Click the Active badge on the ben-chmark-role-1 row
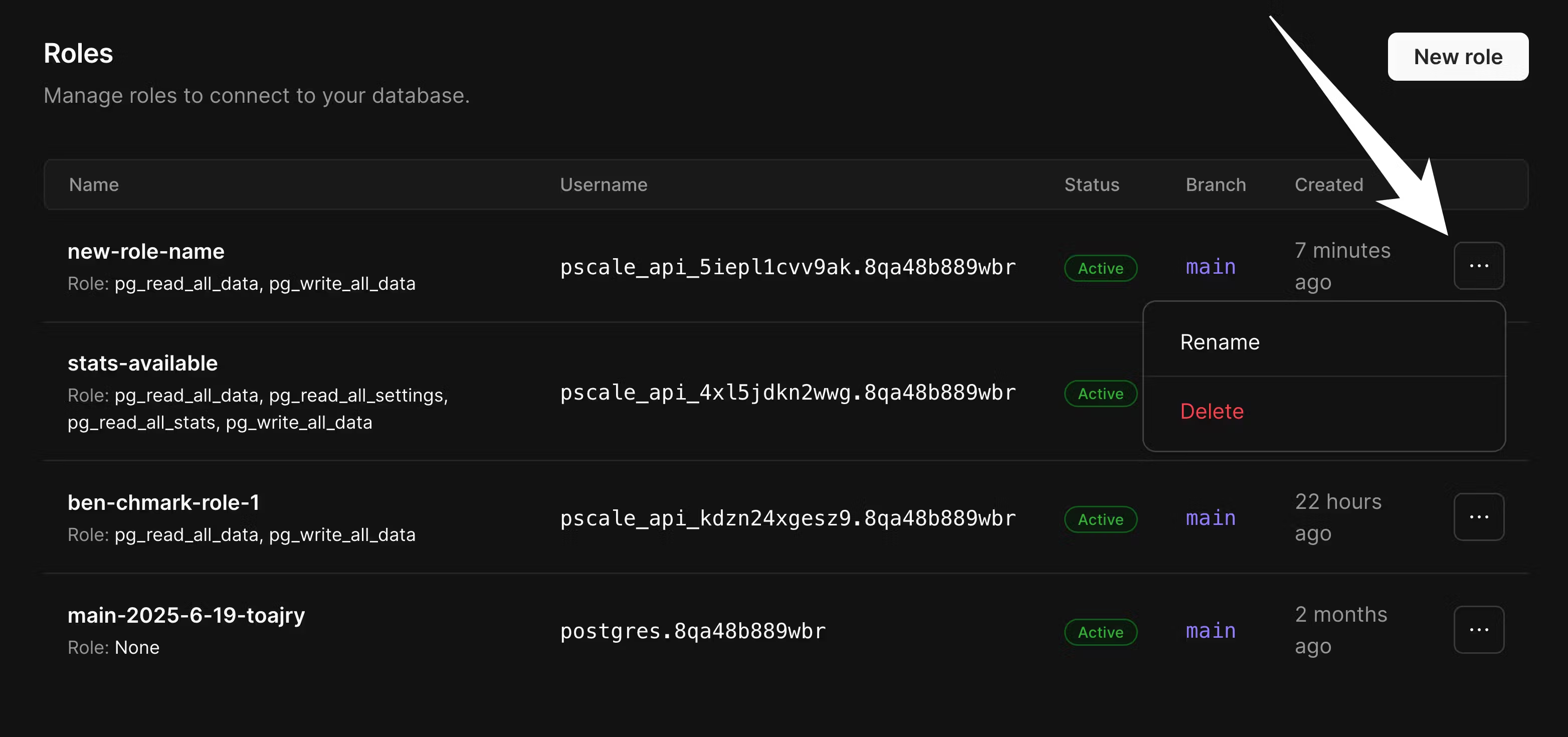This screenshot has width=1568, height=737. click(1100, 519)
